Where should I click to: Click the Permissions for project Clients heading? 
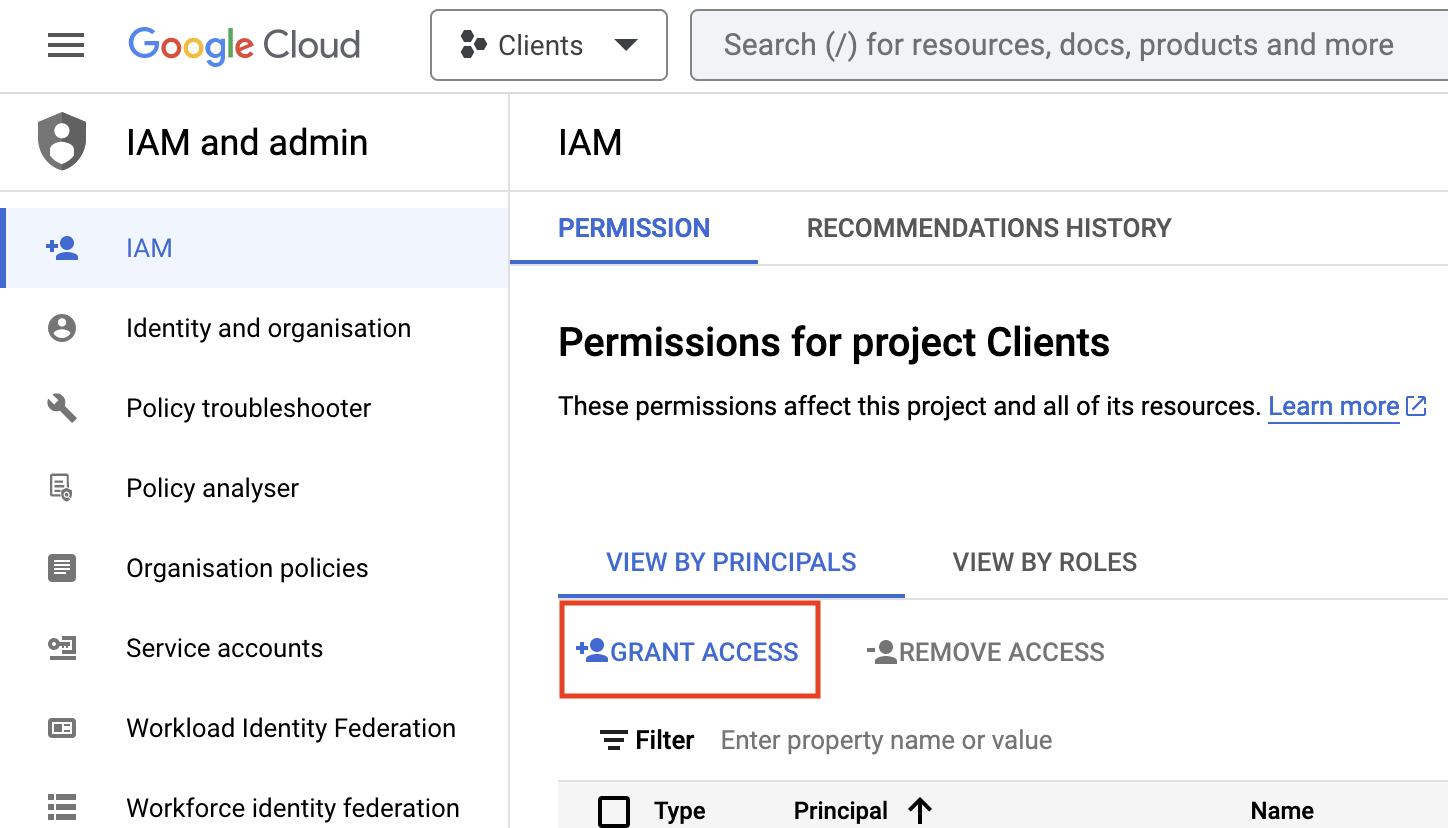(834, 343)
